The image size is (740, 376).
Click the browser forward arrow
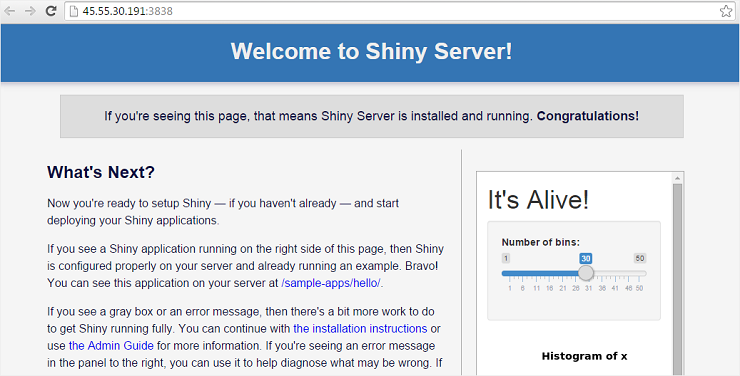[x=30, y=11]
